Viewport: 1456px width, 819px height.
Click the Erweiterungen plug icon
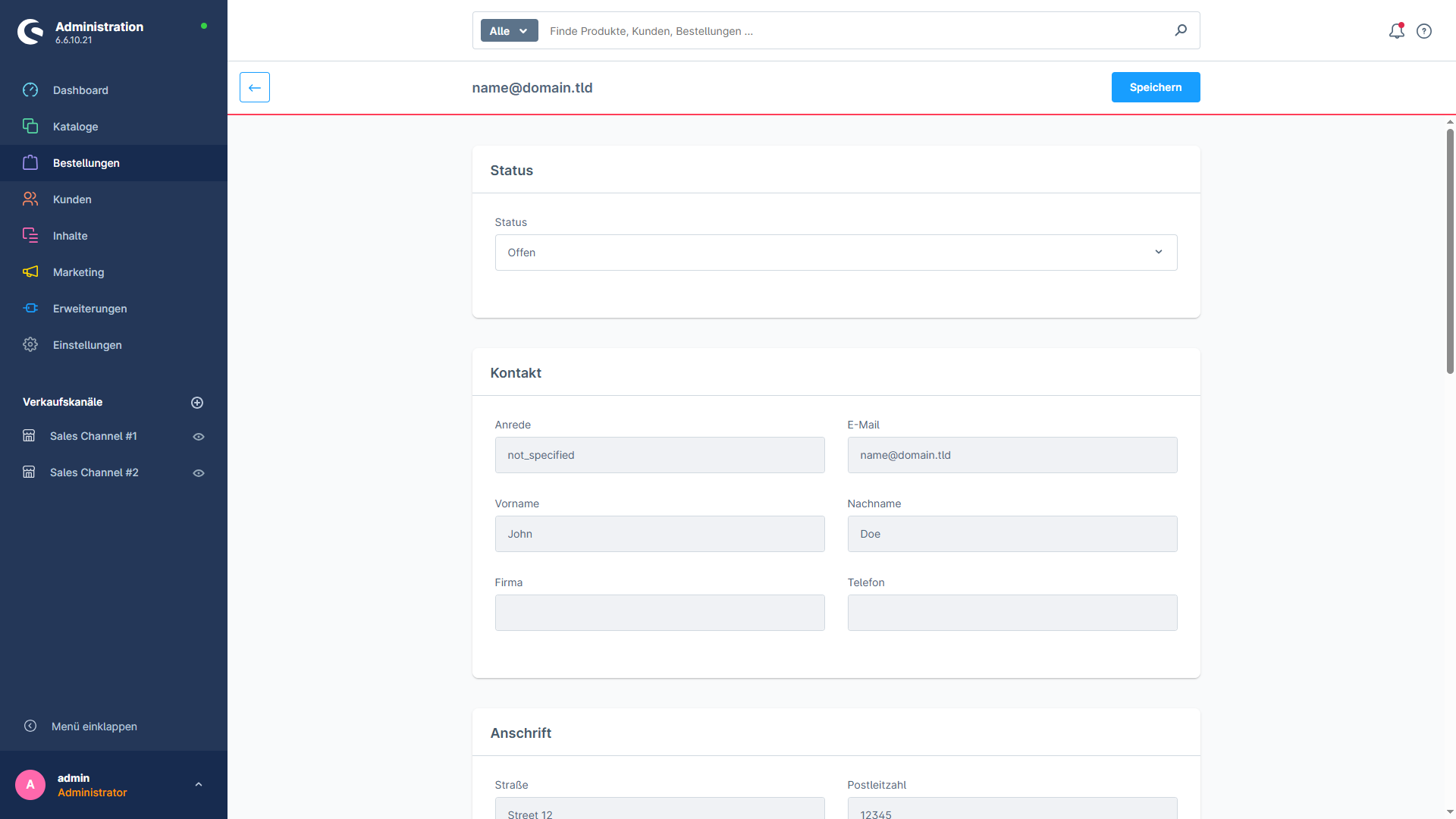coord(30,309)
